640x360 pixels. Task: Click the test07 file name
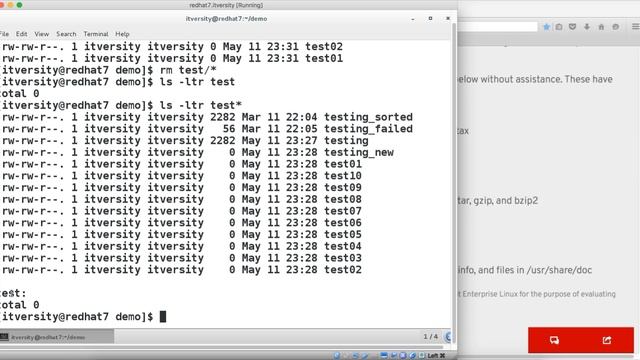click(343, 211)
